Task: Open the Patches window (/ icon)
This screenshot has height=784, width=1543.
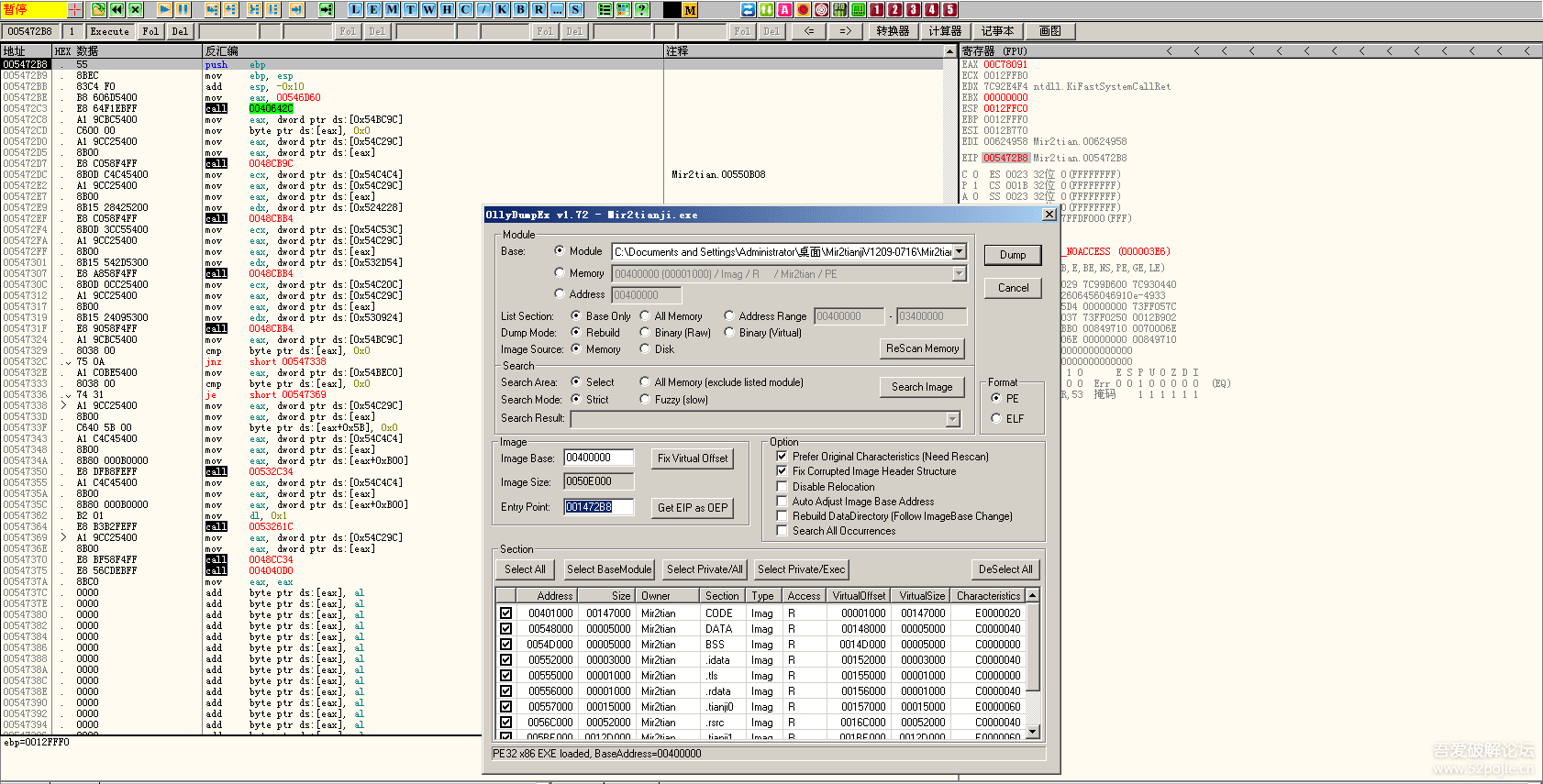Action: [x=483, y=9]
